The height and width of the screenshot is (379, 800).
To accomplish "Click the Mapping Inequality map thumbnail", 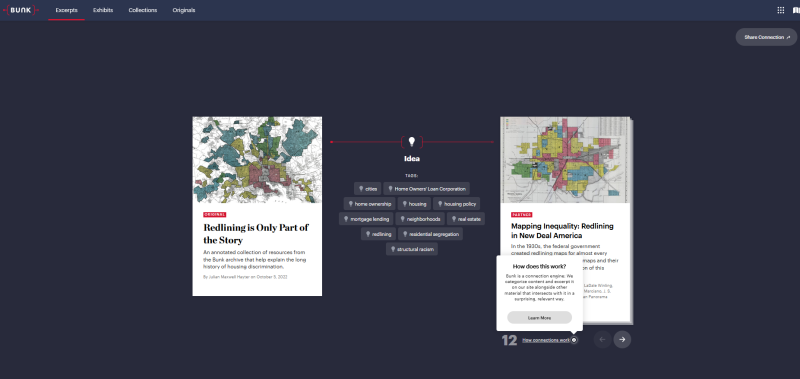I will coord(565,160).
